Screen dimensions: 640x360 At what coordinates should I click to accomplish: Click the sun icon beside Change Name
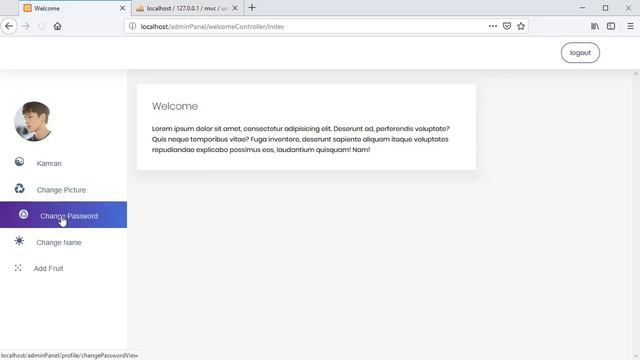19,241
